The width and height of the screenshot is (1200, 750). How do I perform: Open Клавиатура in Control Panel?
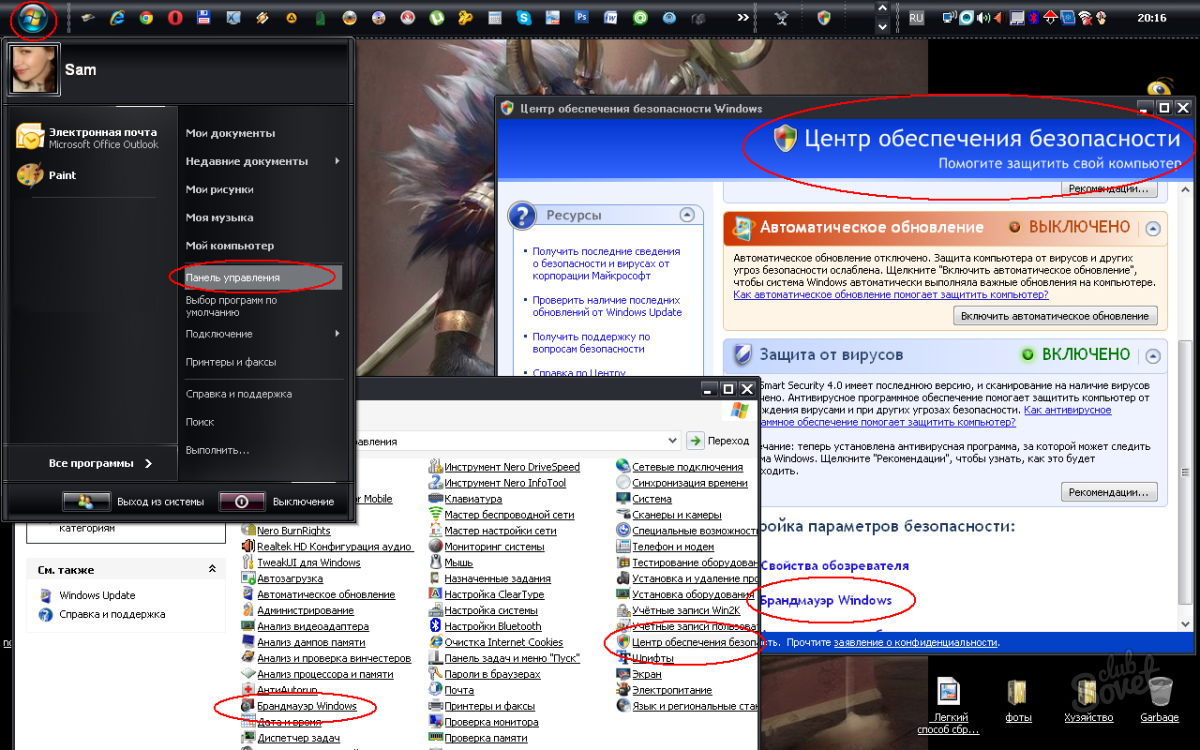point(465,499)
